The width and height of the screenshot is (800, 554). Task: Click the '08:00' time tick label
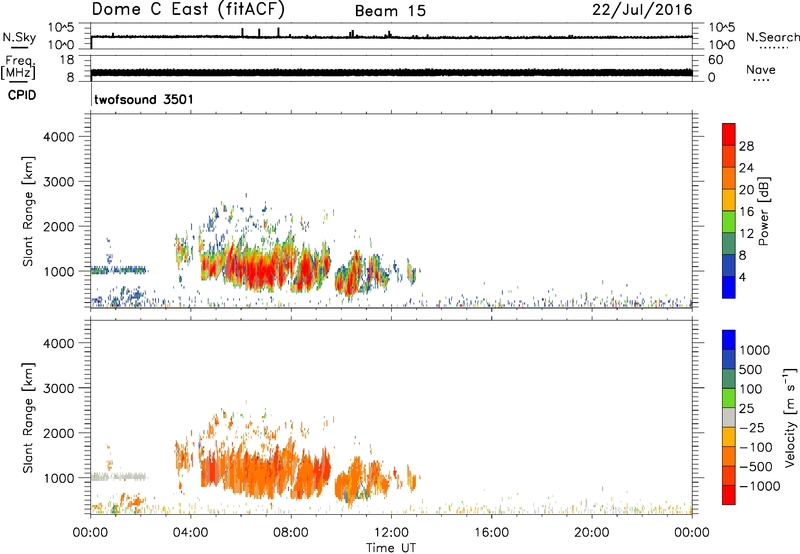(x=291, y=533)
